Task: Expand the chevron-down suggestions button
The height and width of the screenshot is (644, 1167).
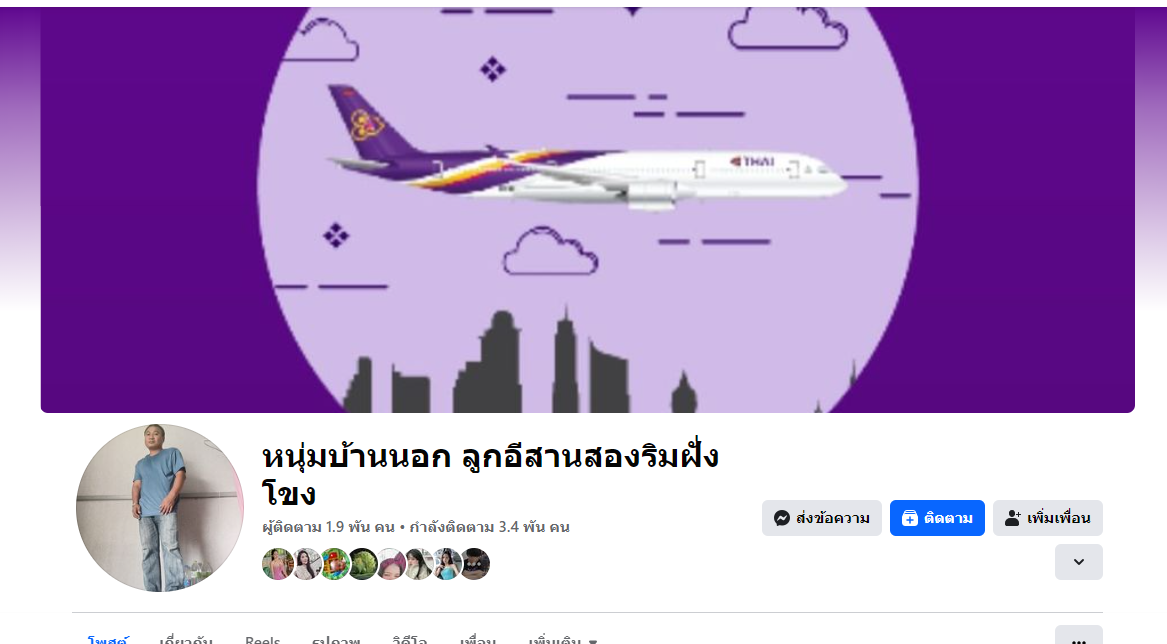Action: (1078, 562)
